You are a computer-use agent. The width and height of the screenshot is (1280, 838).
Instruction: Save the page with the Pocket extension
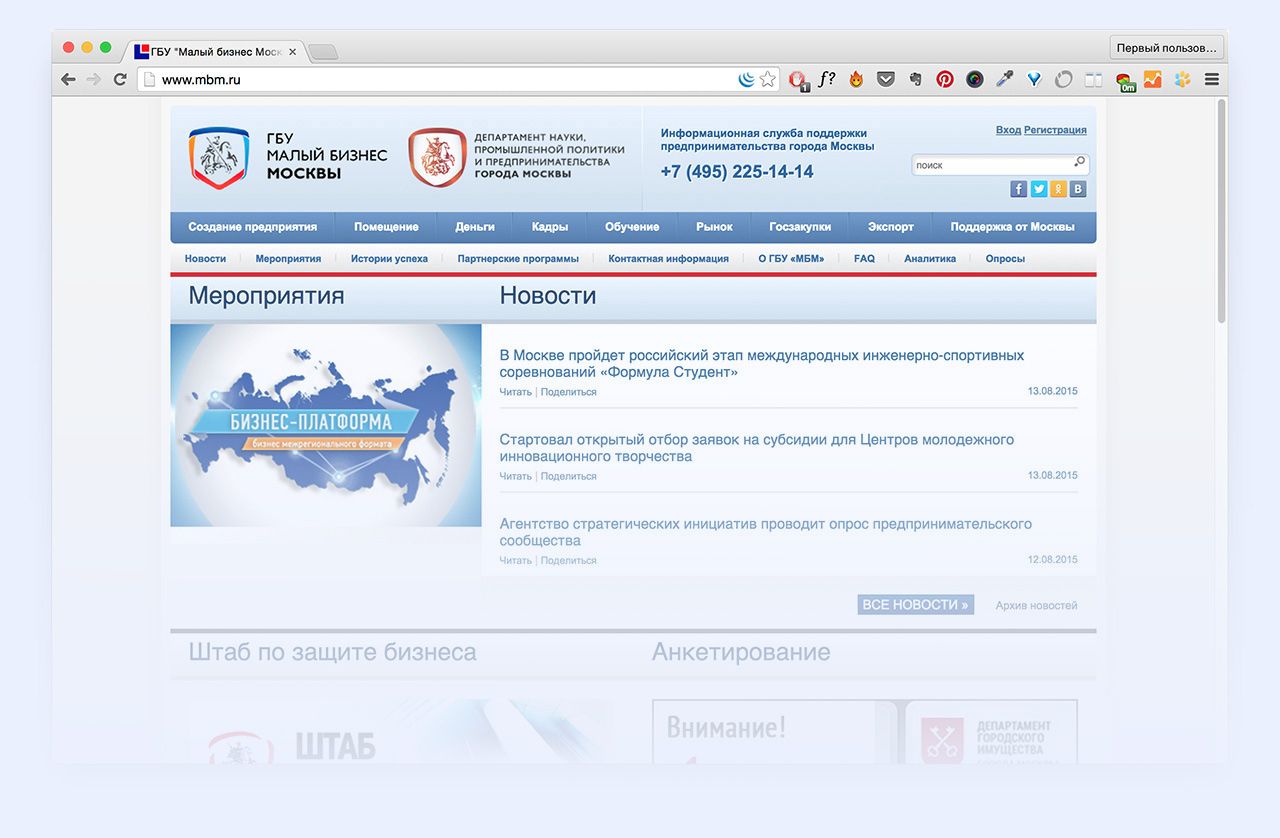[x=886, y=79]
